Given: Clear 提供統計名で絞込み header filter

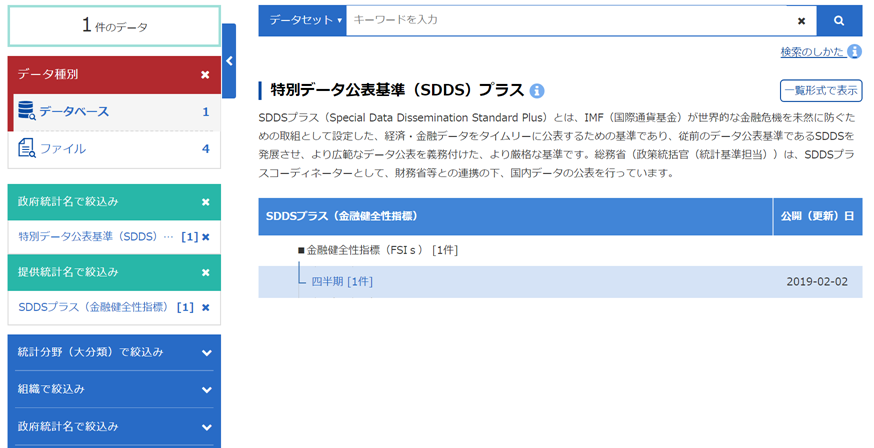Looking at the screenshot, I should (205, 272).
